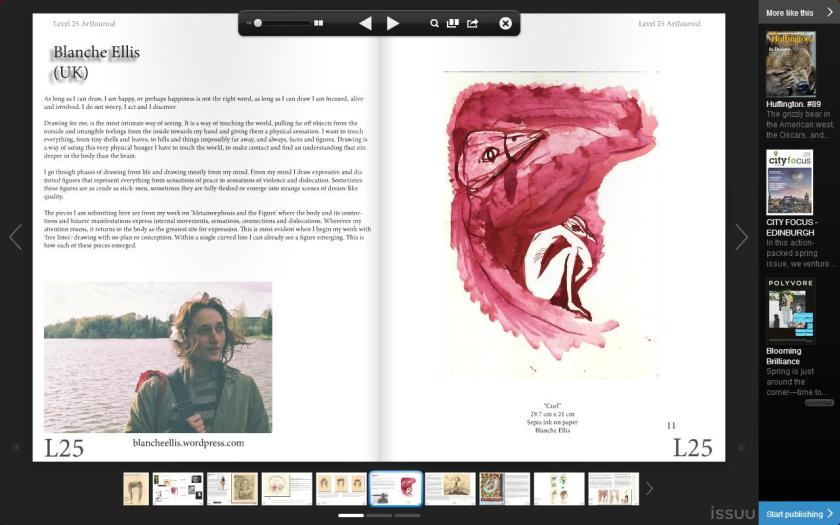Open Blooming Brilliance title link
Image resolution: width=840 pixels, height=525 pixels.
tap(783, 356)
